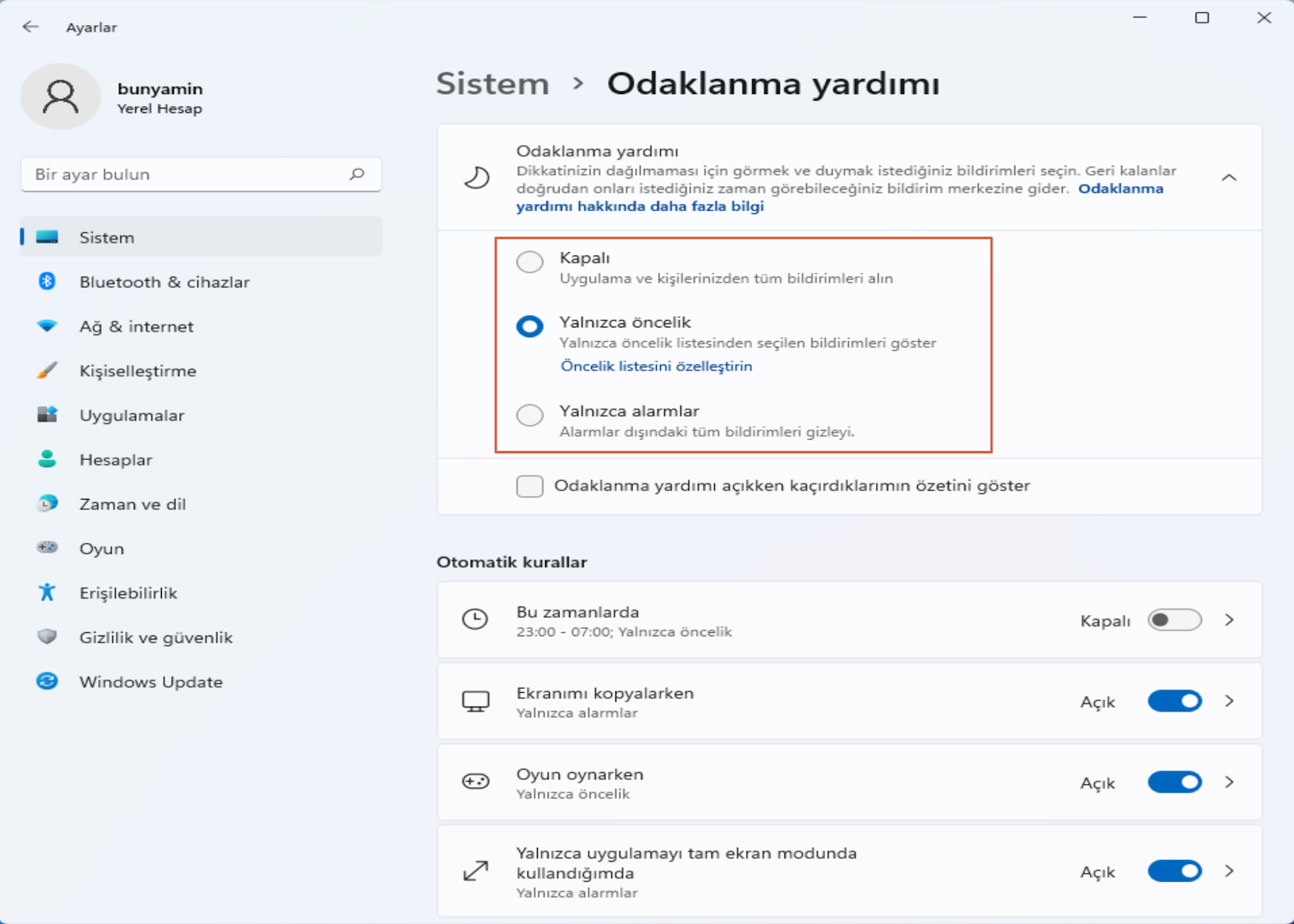Open the Sistem category text in sidebar
The height and width of the screenshot is (924, 1294).
107,238
